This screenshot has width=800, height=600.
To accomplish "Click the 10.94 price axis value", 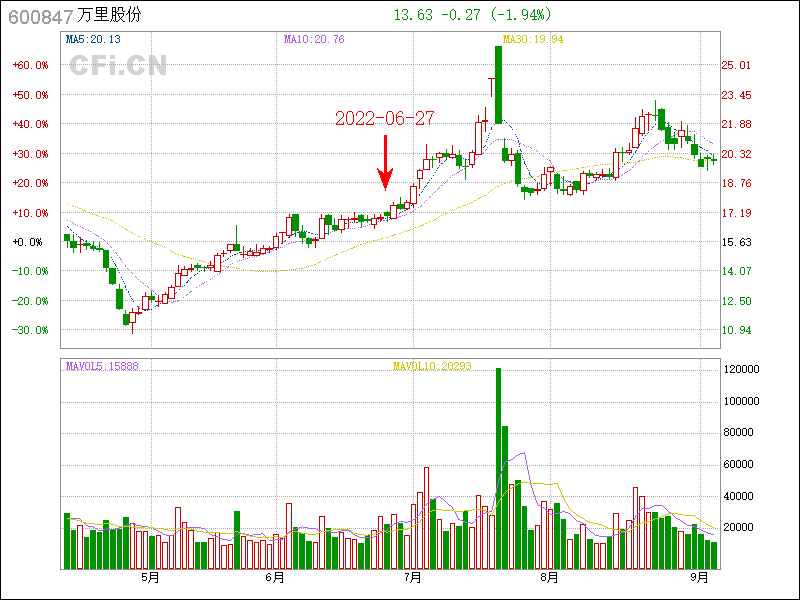I will [736, 330].
